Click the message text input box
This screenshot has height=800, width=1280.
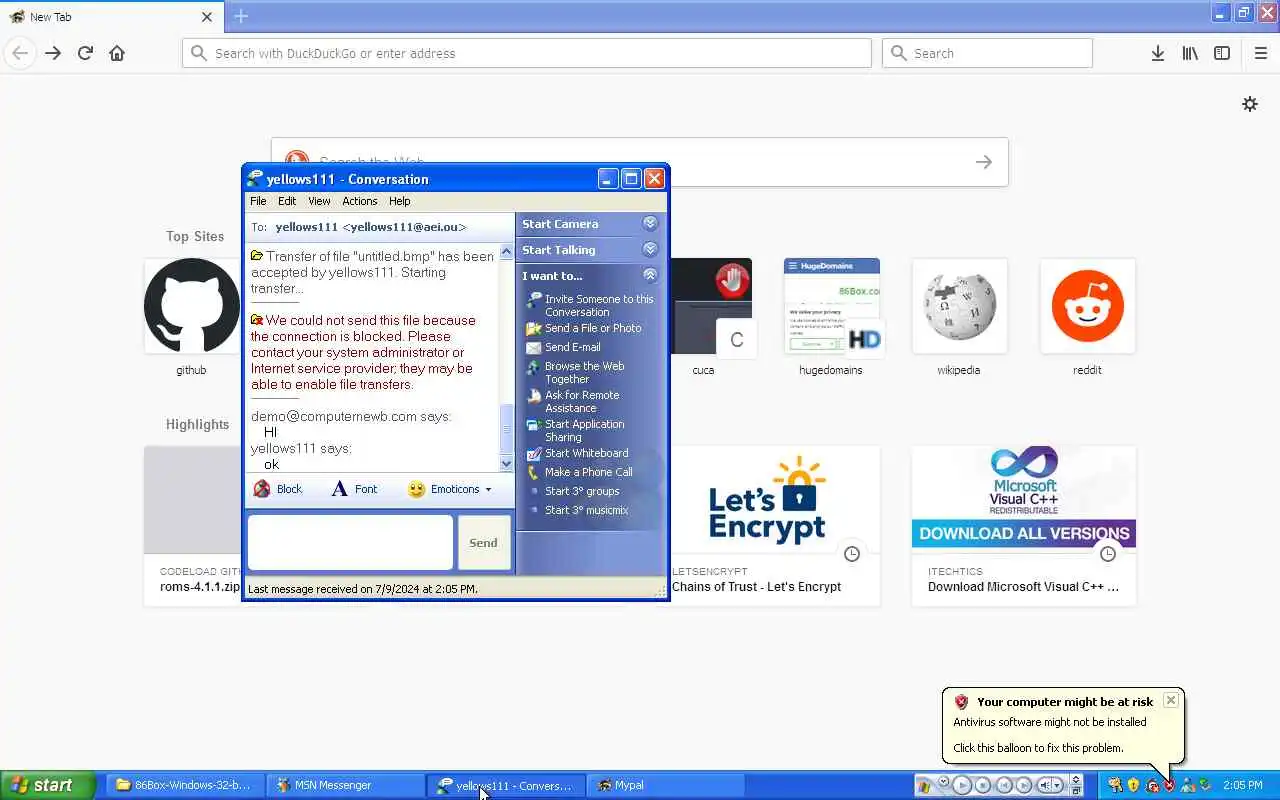coord(350,543)
